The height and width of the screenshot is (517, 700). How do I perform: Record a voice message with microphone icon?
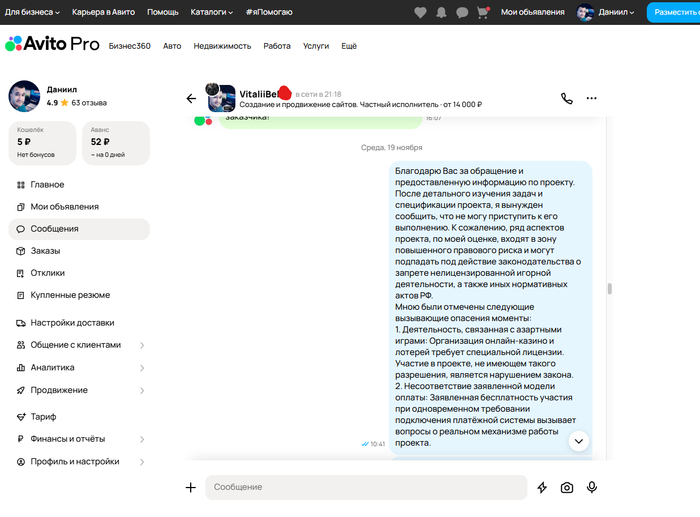click(x=592, y=487)
